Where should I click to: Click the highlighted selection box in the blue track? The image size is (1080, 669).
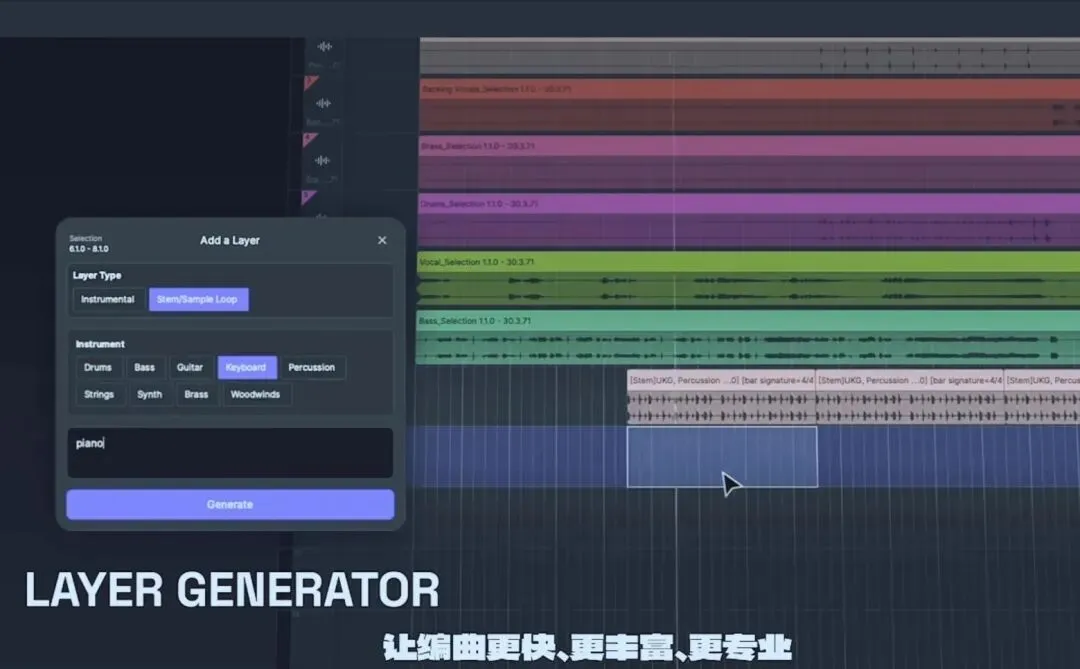tap(723, 457)
